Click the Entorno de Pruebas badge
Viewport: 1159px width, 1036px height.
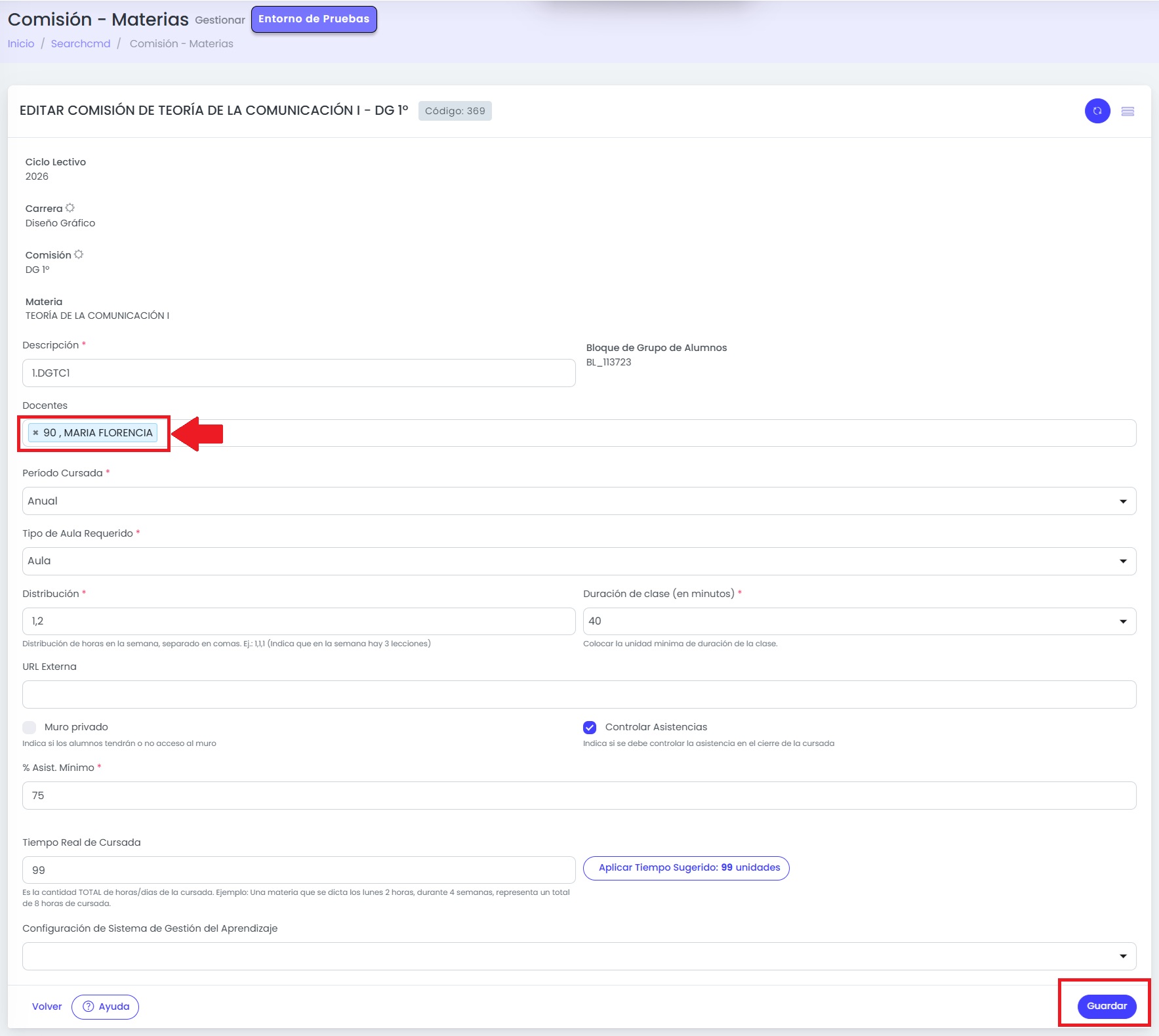pyautogui.click(x=314, y=19)
